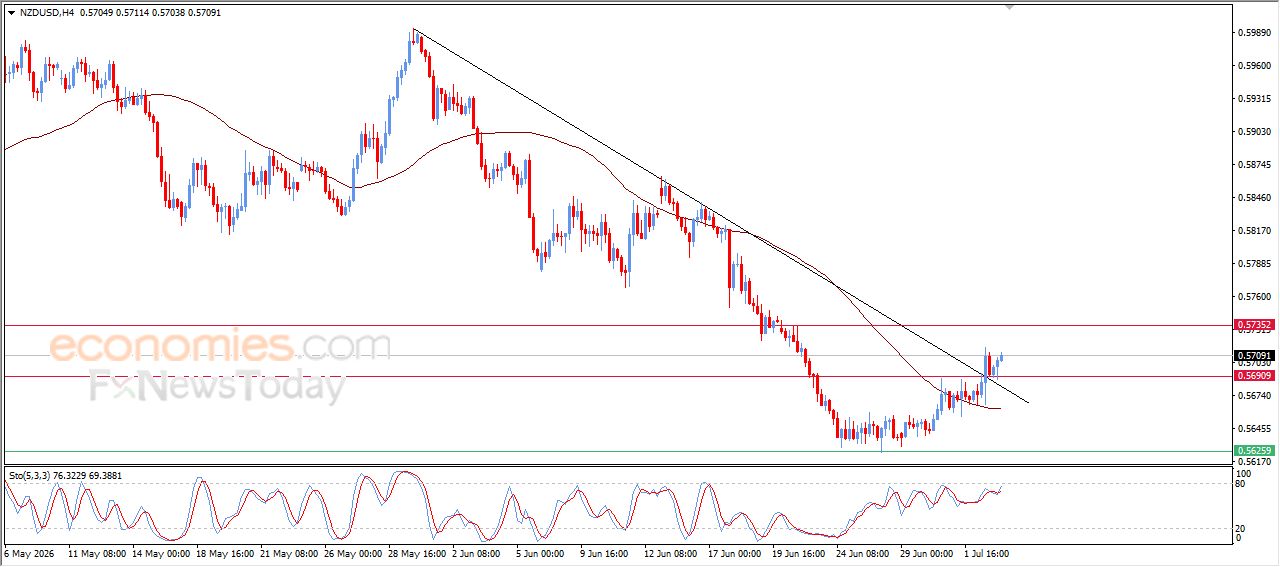Click the 0.58460 price axis label
Screen dimensions: 1280x567
(1254, 198)
